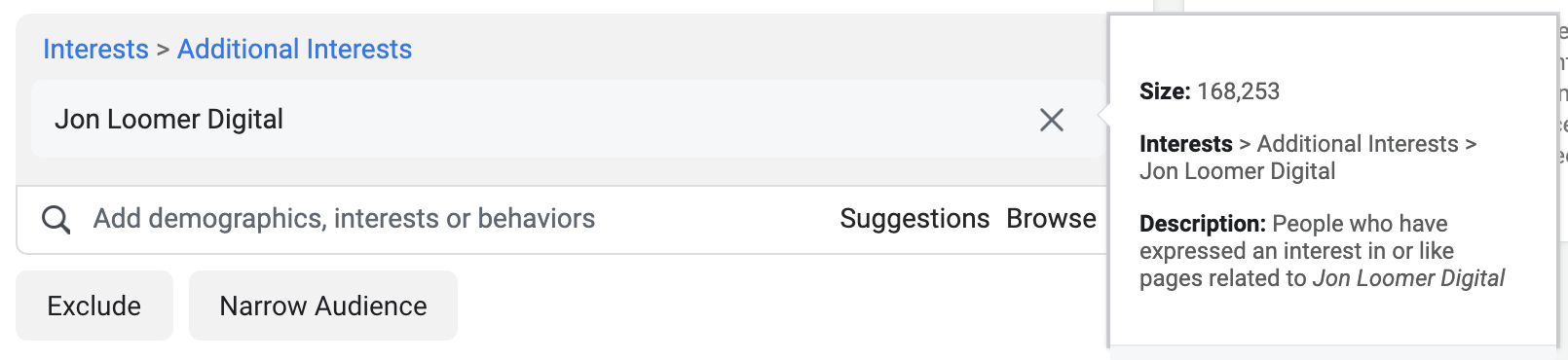Click the bold Description label in tooltip
1568x360 pixels.
tap(1203, 224)
